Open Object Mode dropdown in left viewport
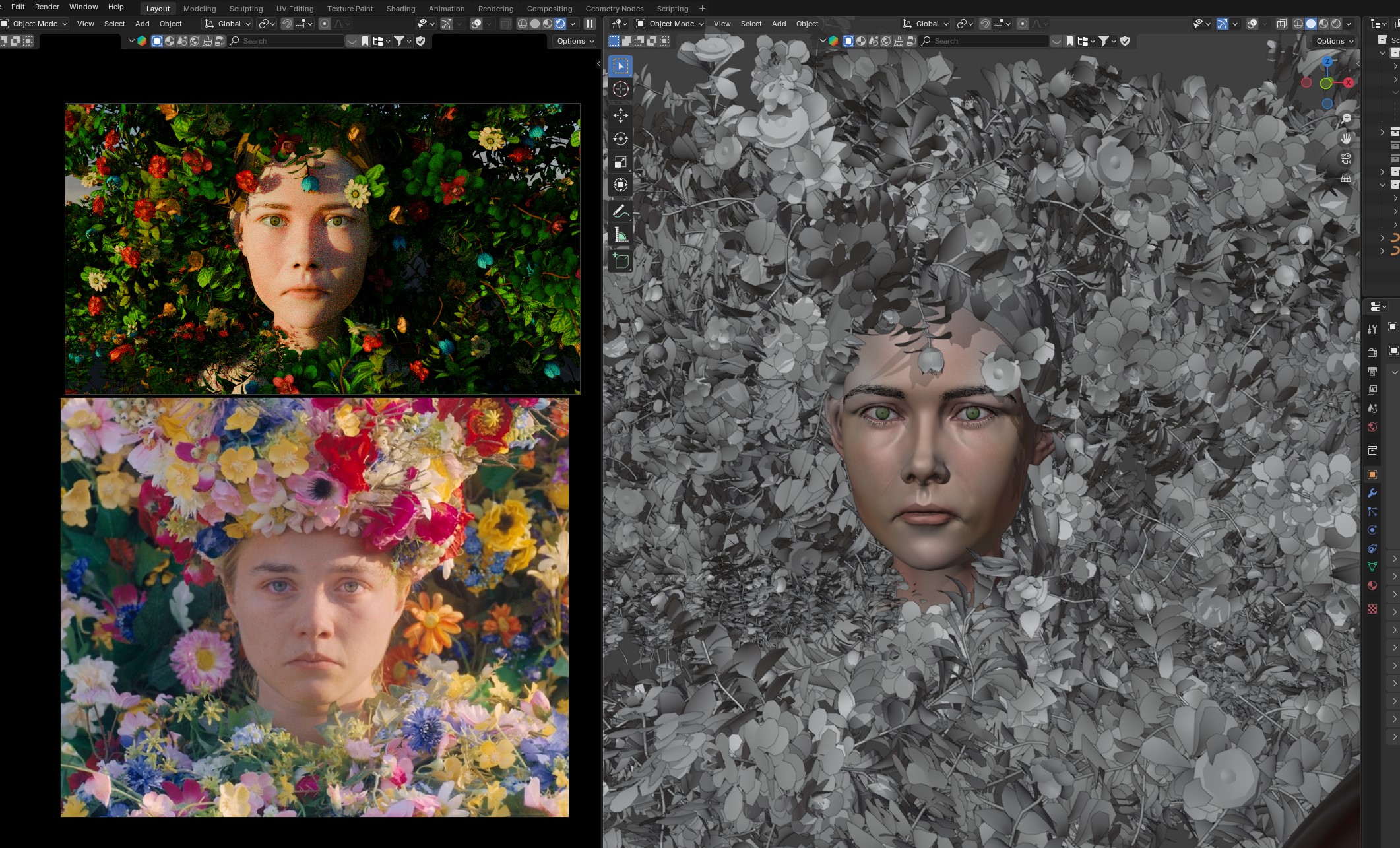The width and height of the screenshot is (1400, 848). pos(36,24)
